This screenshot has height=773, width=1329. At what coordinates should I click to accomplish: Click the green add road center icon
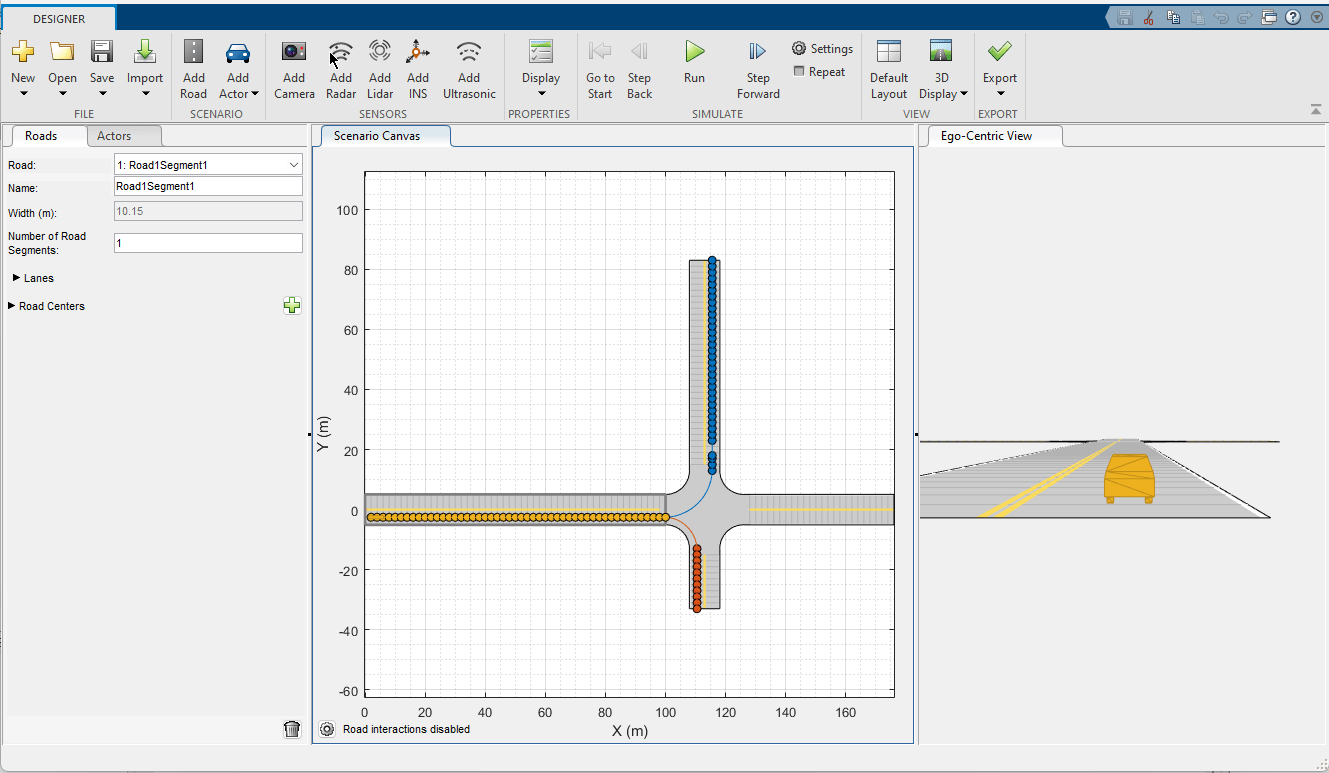pyautogui.click(x=292, y=306)
